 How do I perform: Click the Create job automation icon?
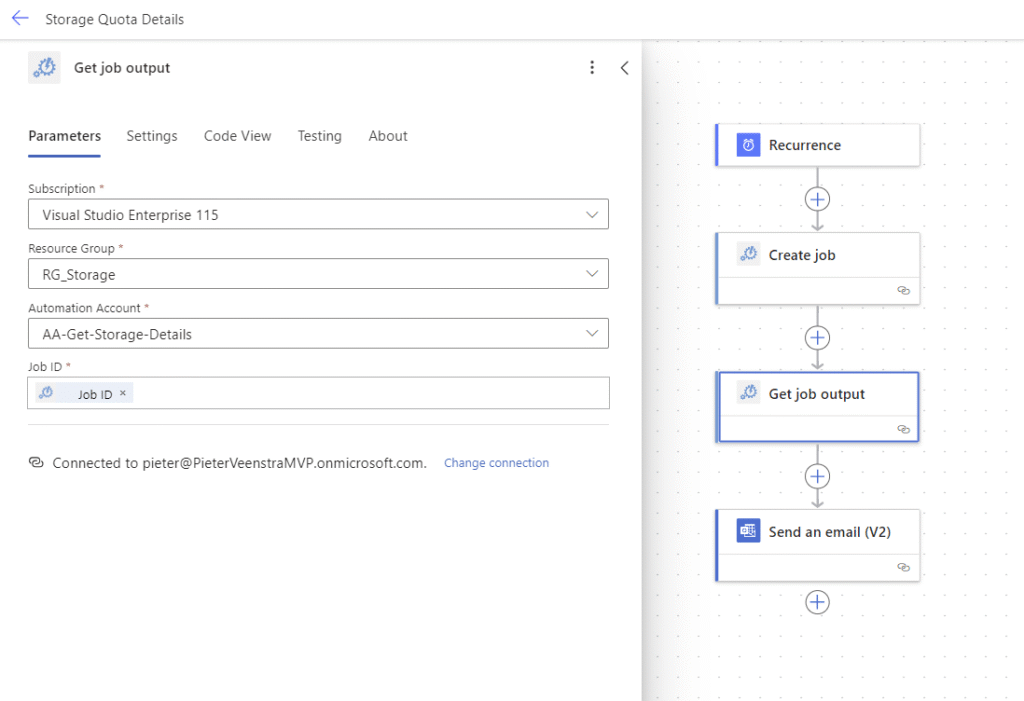748,254
